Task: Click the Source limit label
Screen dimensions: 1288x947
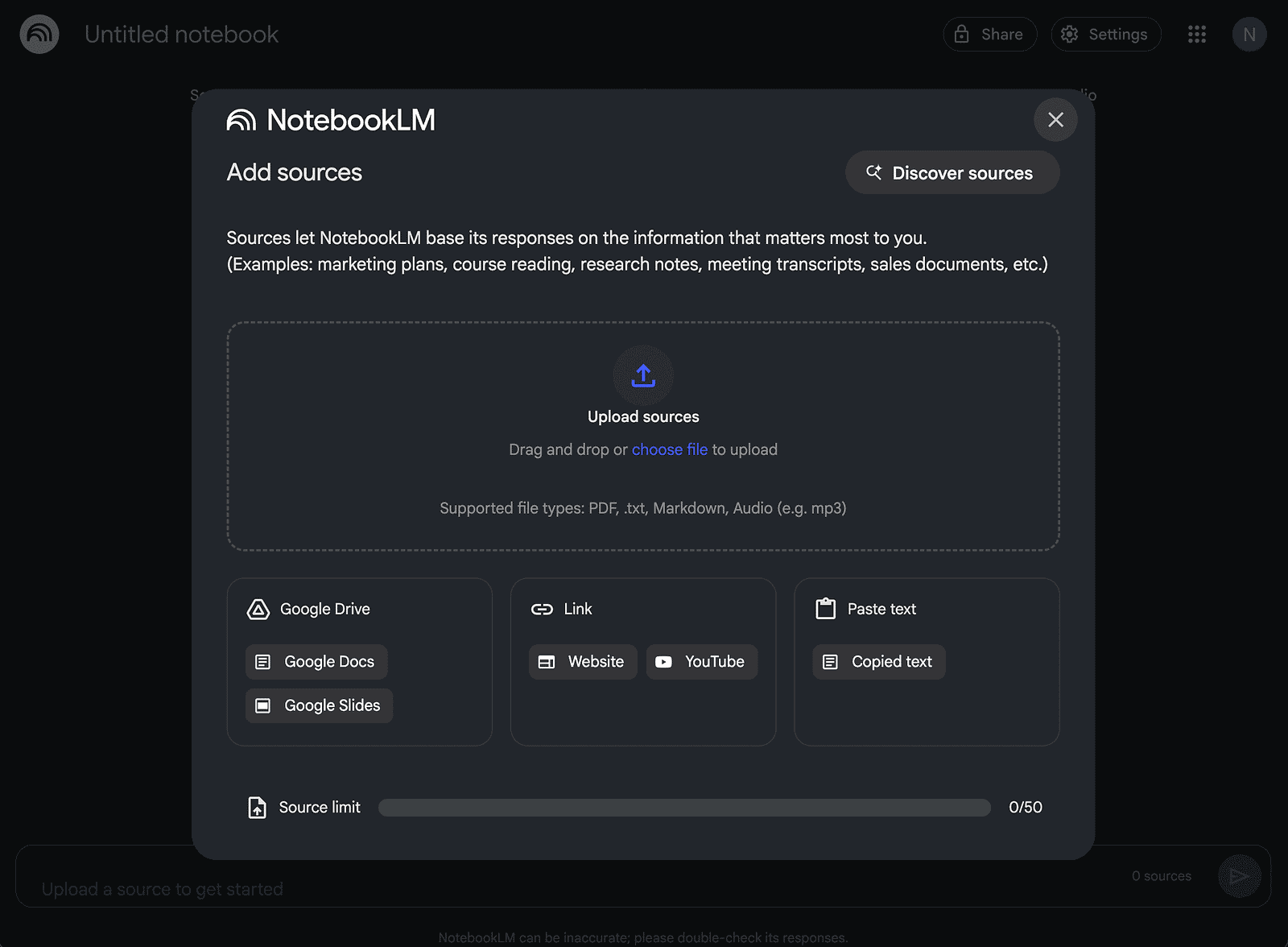Action: tap(320, 807)
